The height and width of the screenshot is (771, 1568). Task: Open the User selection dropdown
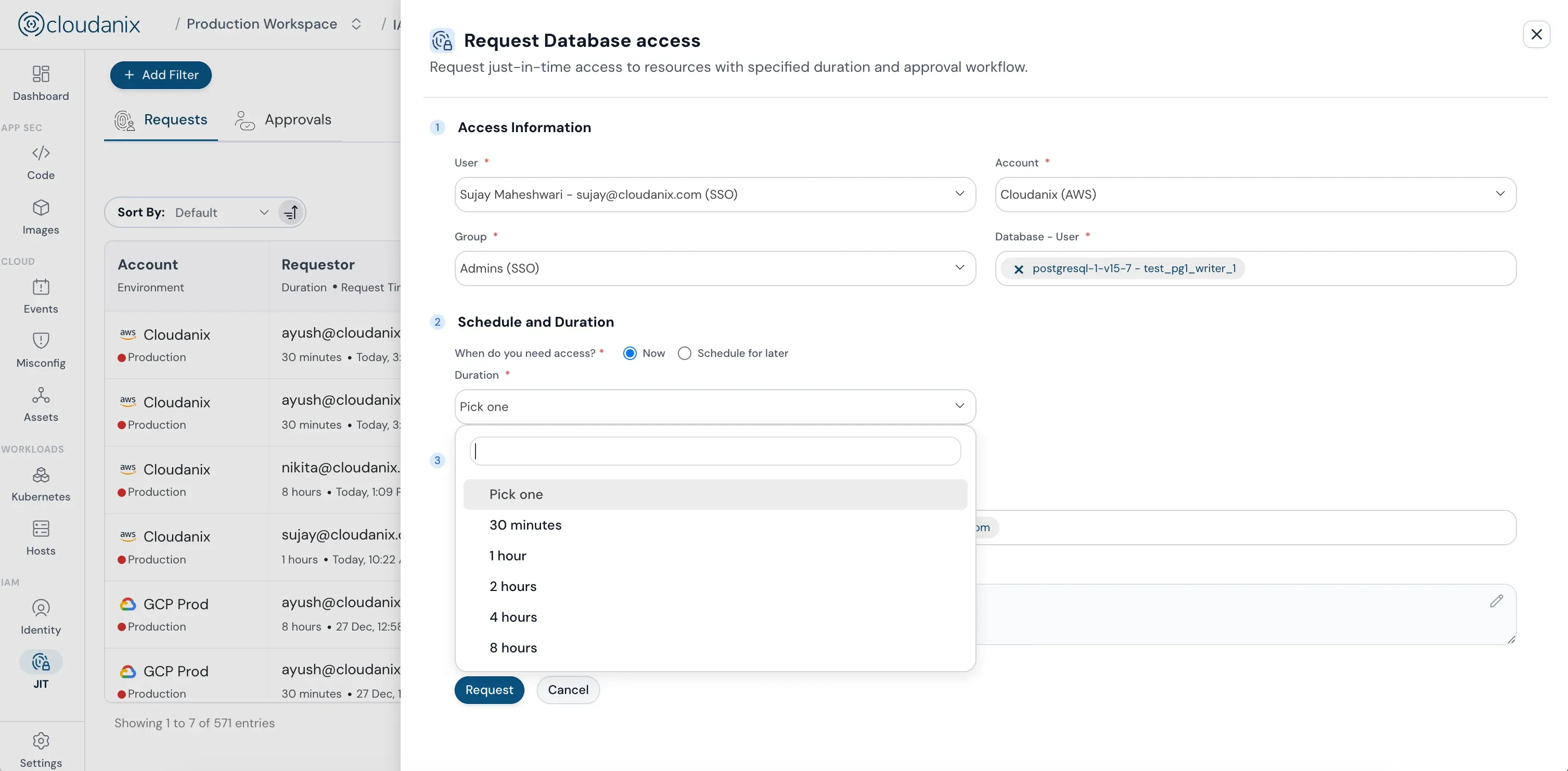pyautogui.click(x=715, y=194)
